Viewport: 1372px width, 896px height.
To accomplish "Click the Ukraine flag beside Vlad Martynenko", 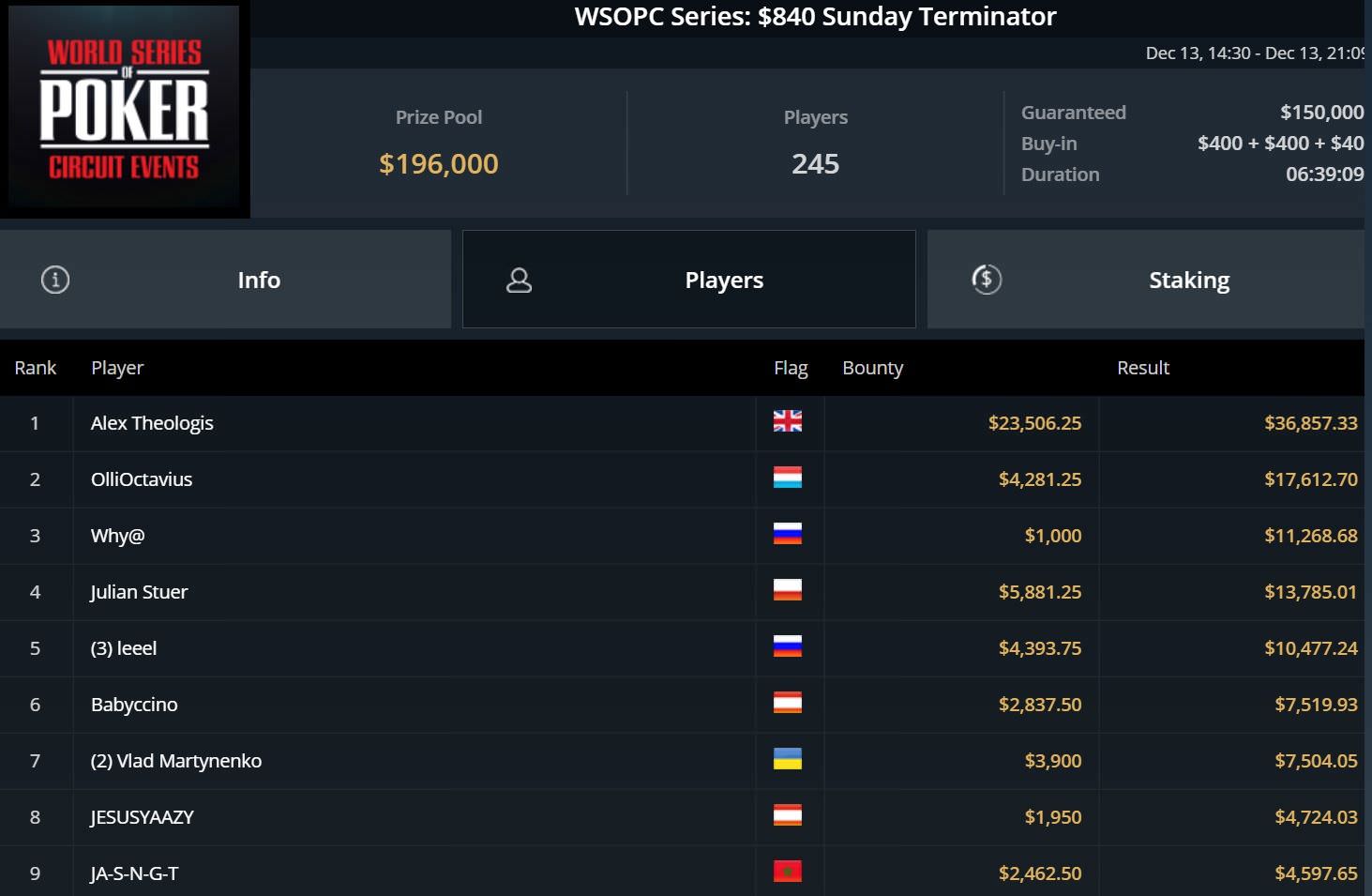I will coord(787,760).
